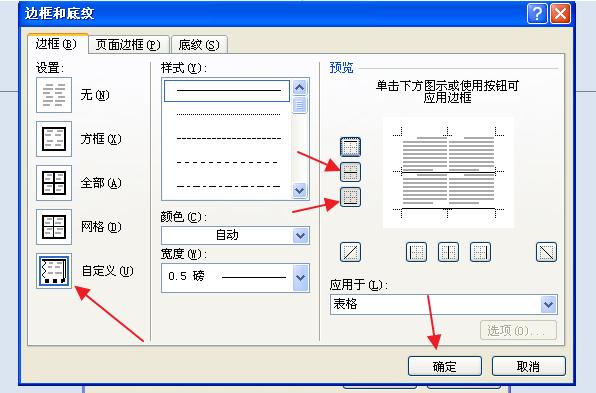Click the disabled 选项(O)... button

518,331
